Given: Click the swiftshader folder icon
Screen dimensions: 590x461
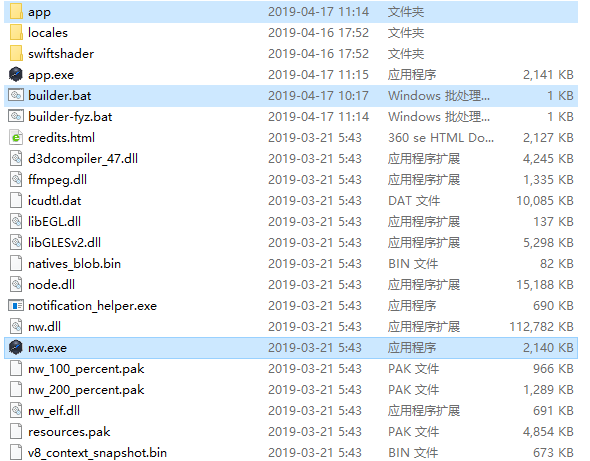Looking at the screenshot, I should [16, 53].
